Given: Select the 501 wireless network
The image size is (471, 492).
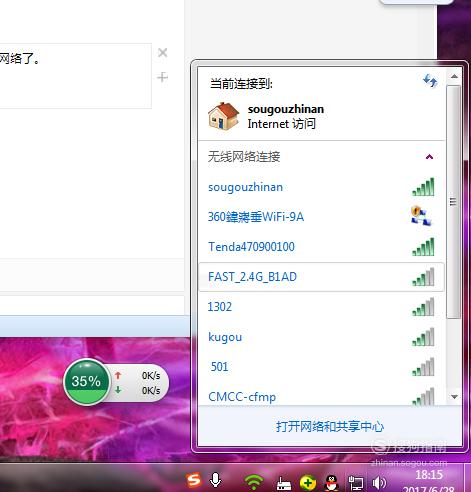Looking at the screenshot, I should coord(321,367).
